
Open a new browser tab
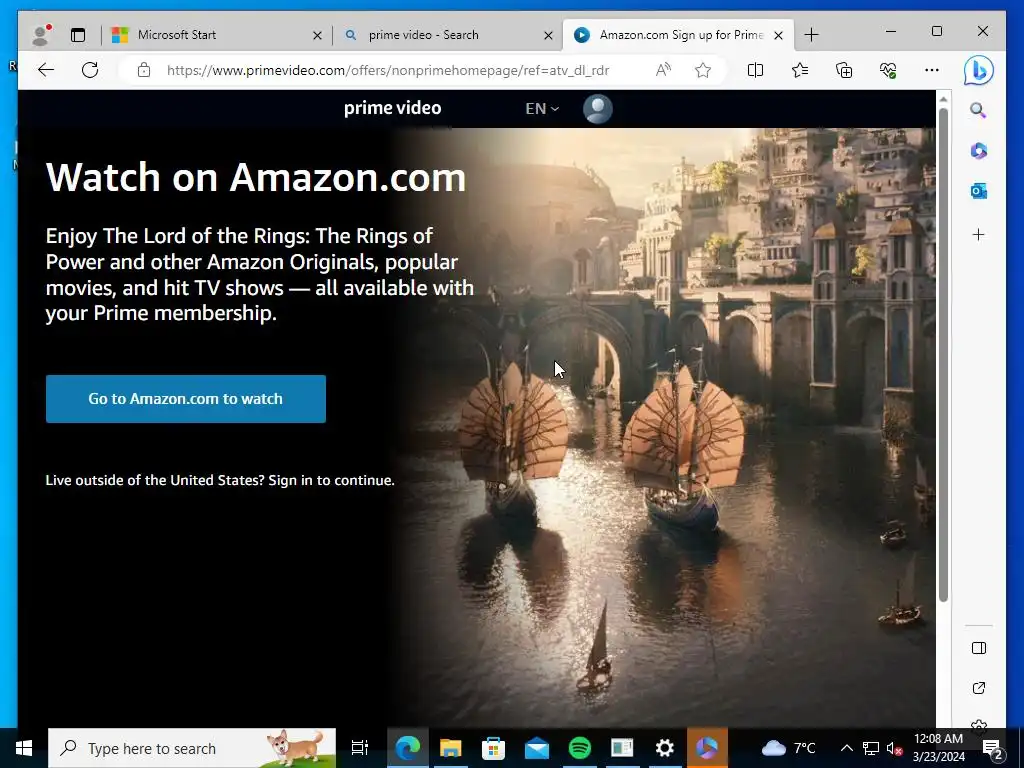[x=811, y=35]
